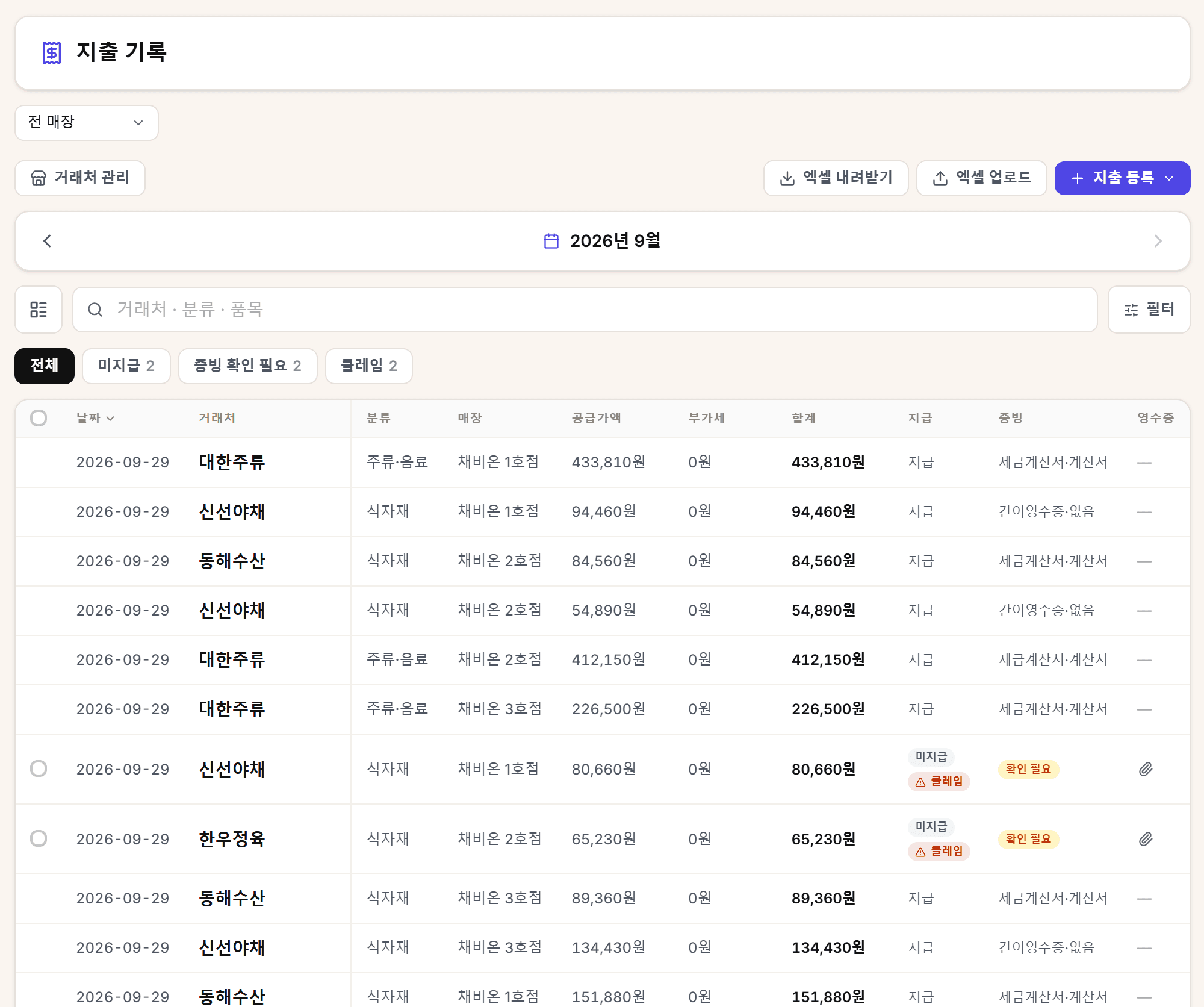The height and width of the screenshot is (1007, 1204).
Task: Go to previous month arrow
Action: click(47, 241)
